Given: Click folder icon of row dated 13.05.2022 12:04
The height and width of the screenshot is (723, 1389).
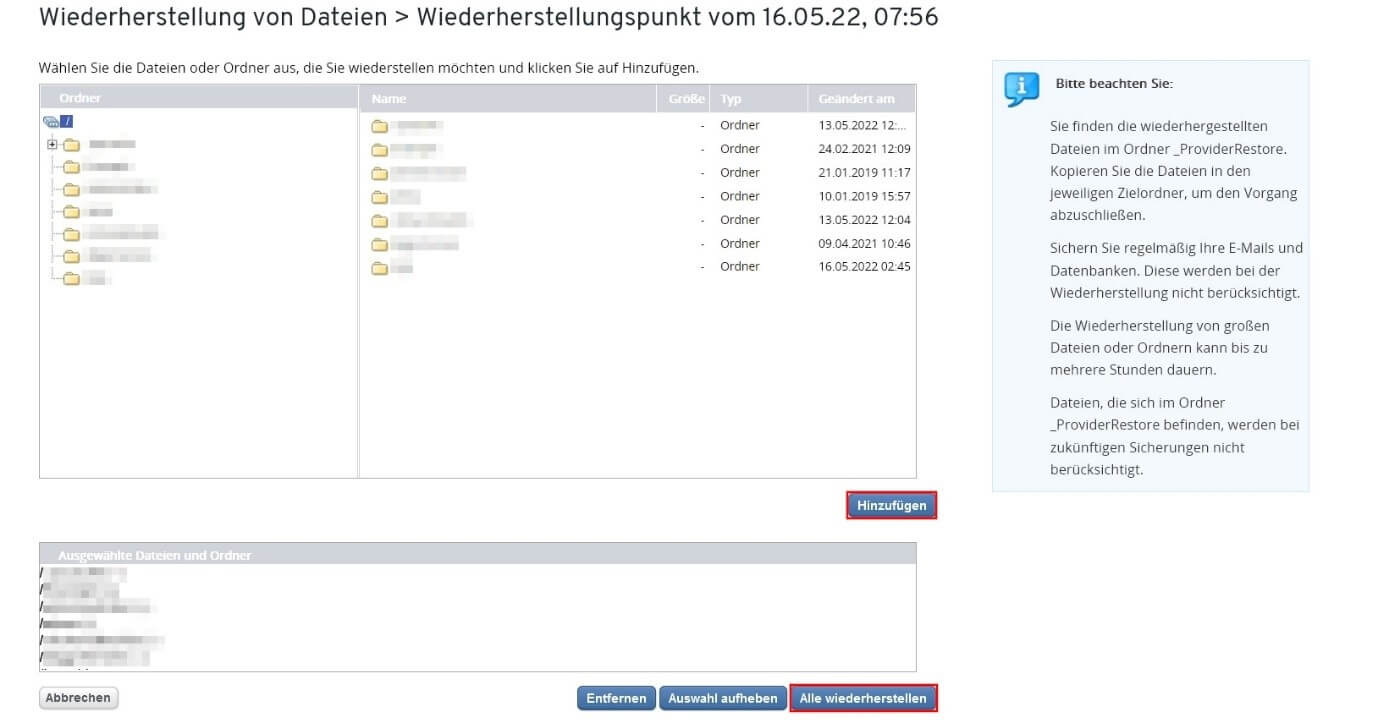Looking at the screenshot, I should pos(379,220).
